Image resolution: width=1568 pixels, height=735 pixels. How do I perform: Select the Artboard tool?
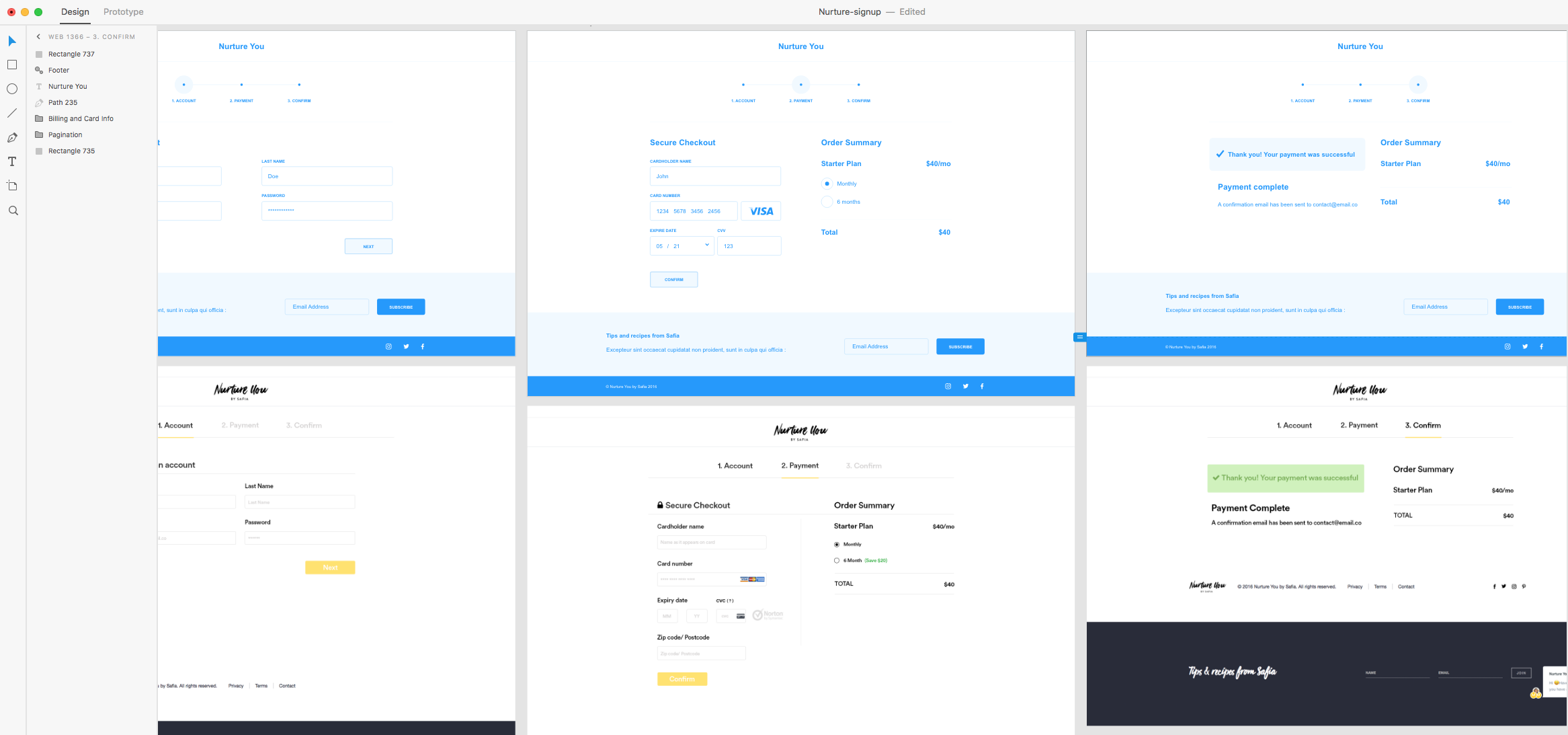[12, 186]
